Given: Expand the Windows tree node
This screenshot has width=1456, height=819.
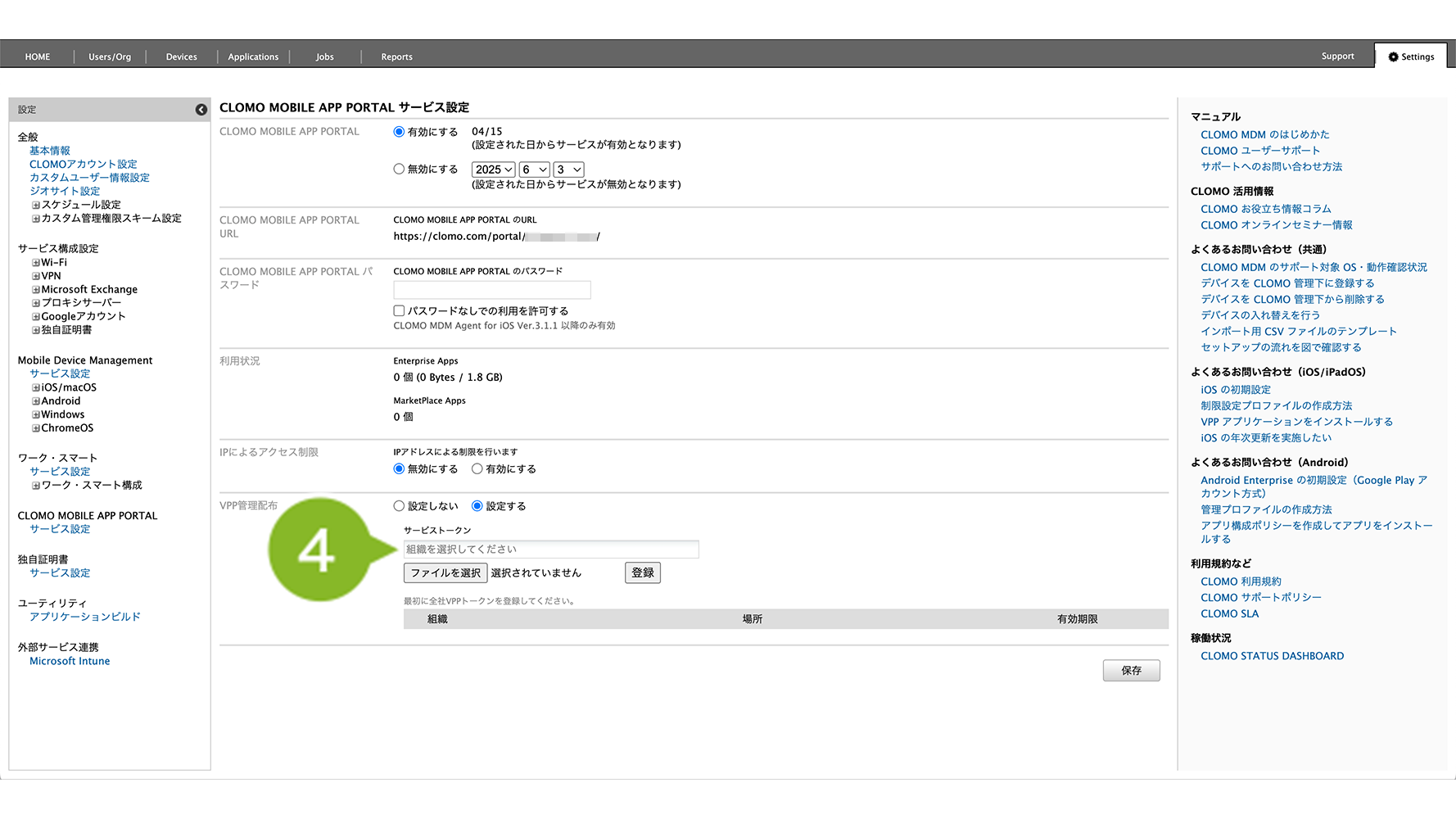Looking at the screenshot, I should click(36, 415).
